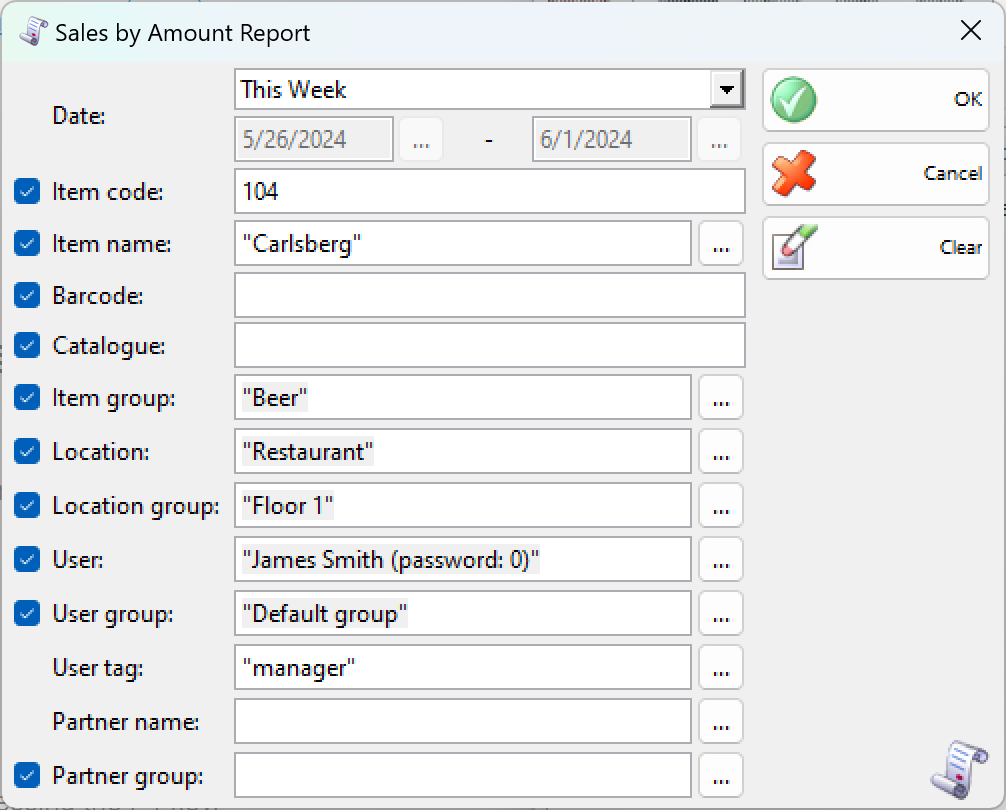Browse user tags with the ellipsis button
Viewport: 1006px width, 810px height.
pos(721,667)
